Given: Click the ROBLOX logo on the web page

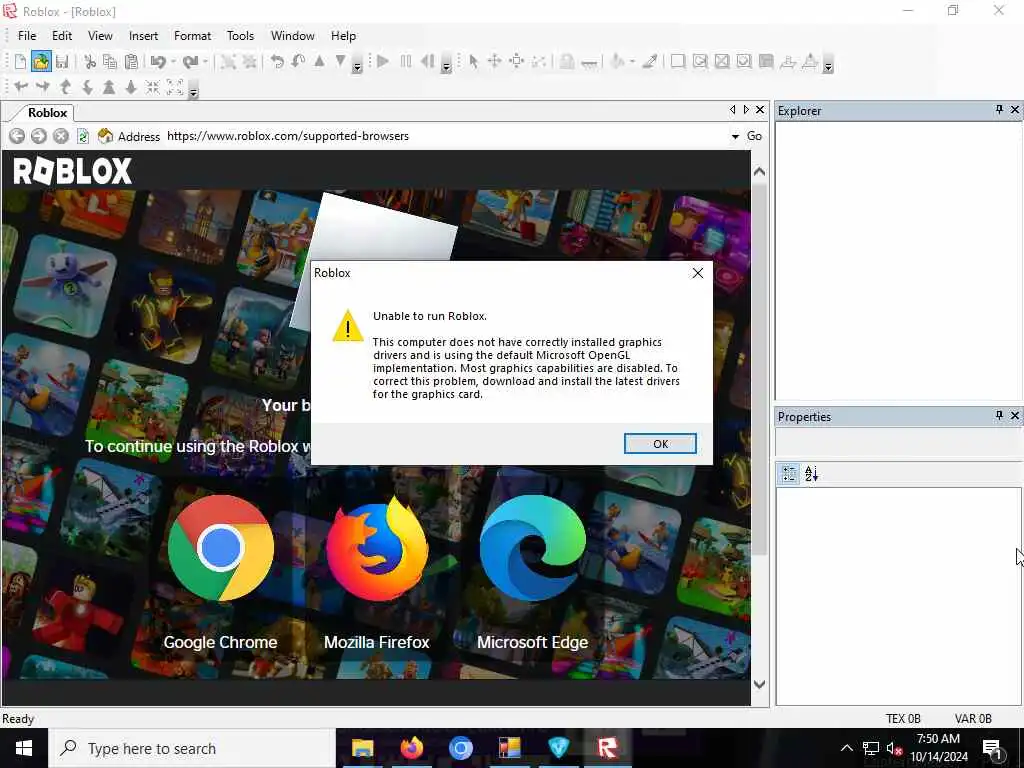Looking at the screenshot, I should (72, 171).
